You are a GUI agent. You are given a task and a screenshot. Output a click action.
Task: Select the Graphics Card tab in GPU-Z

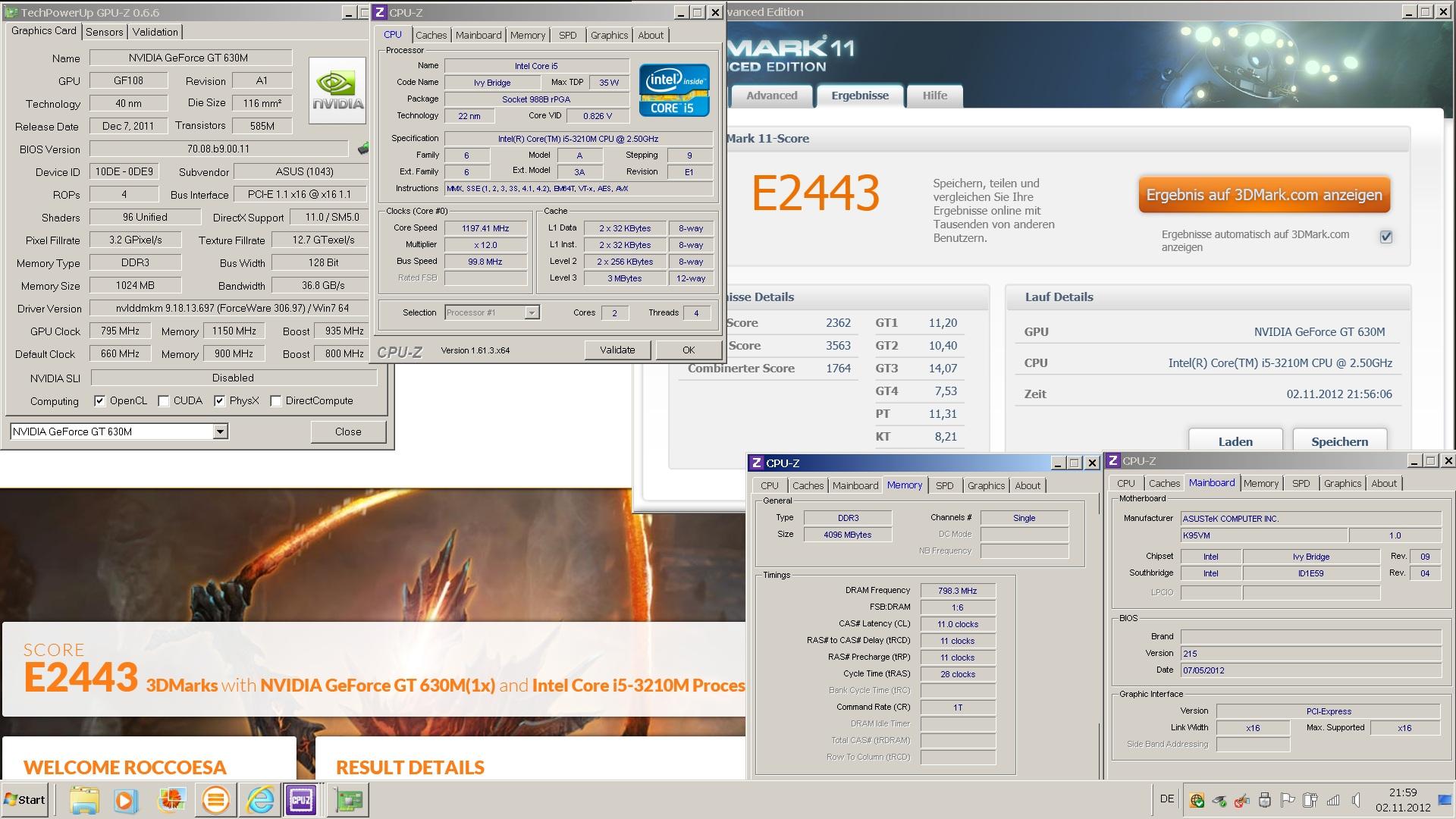tap(44, 31)
